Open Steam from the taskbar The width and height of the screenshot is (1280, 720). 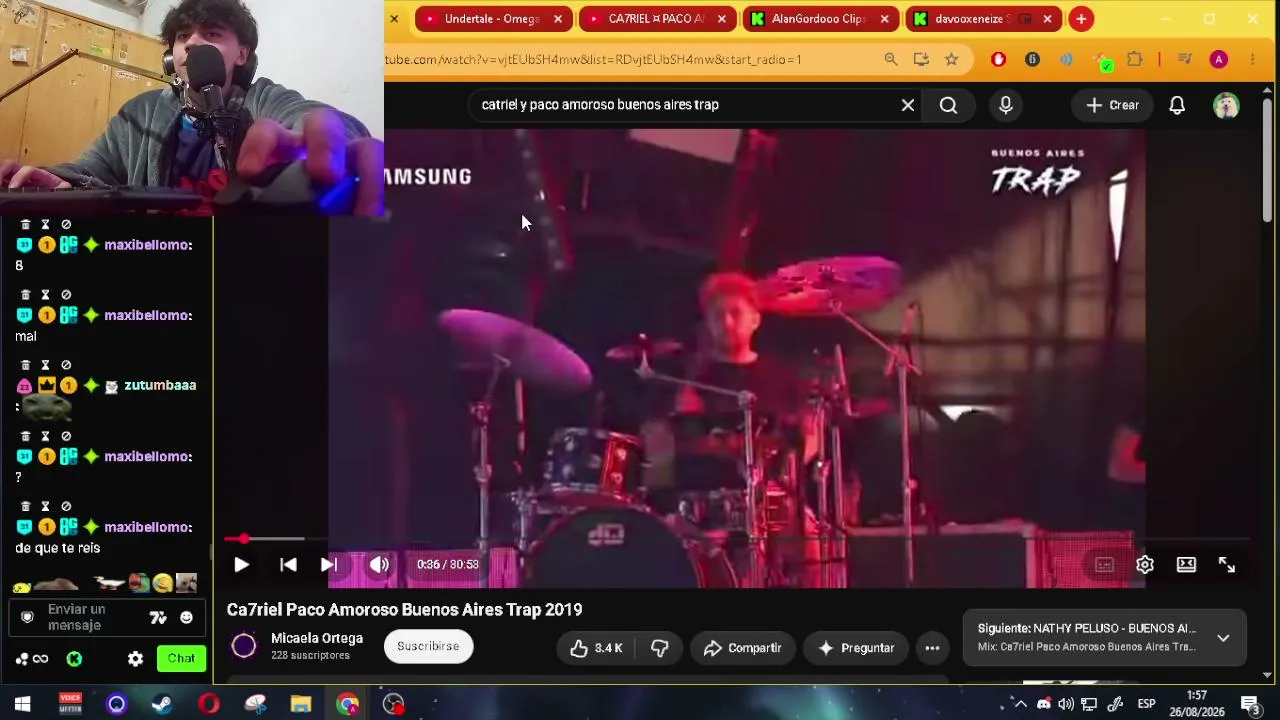pyautogui.click(x=162, y=704)
